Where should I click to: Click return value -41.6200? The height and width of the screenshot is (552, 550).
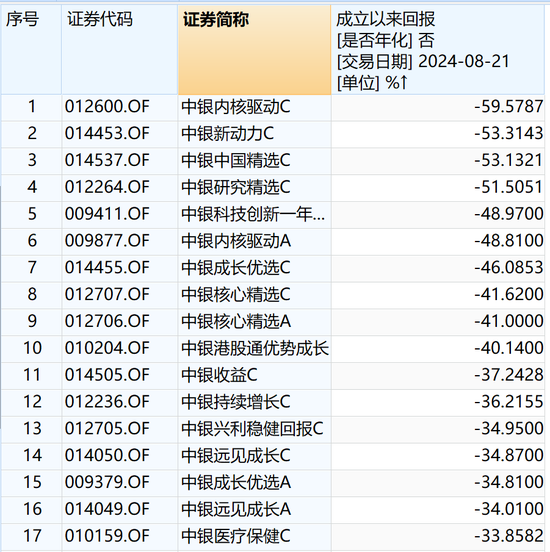509,294
